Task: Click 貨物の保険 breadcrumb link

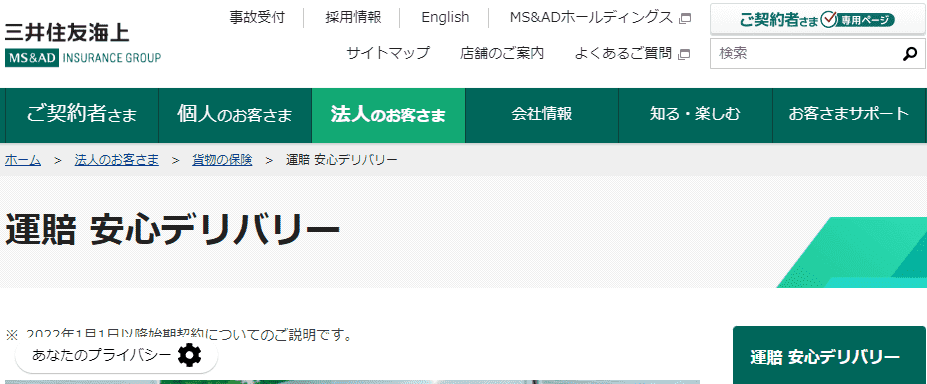Action: pyautogui.click(x=222, y=160)
